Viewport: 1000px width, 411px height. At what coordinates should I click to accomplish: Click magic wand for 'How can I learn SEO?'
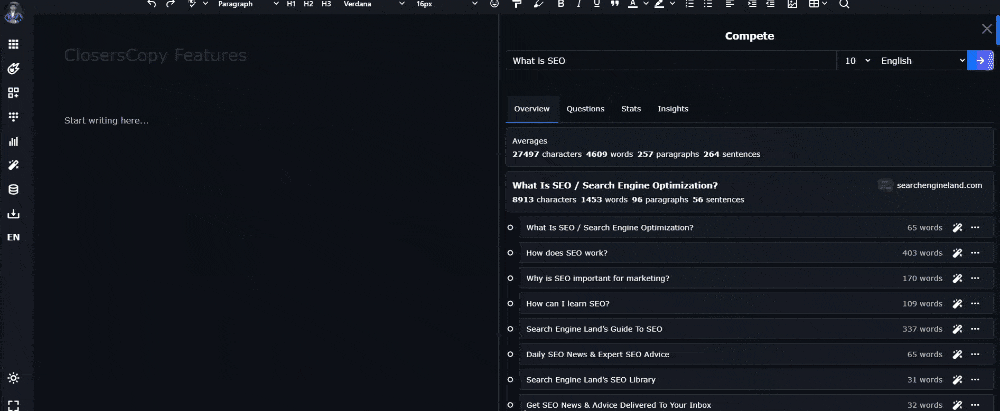(957, 304)
